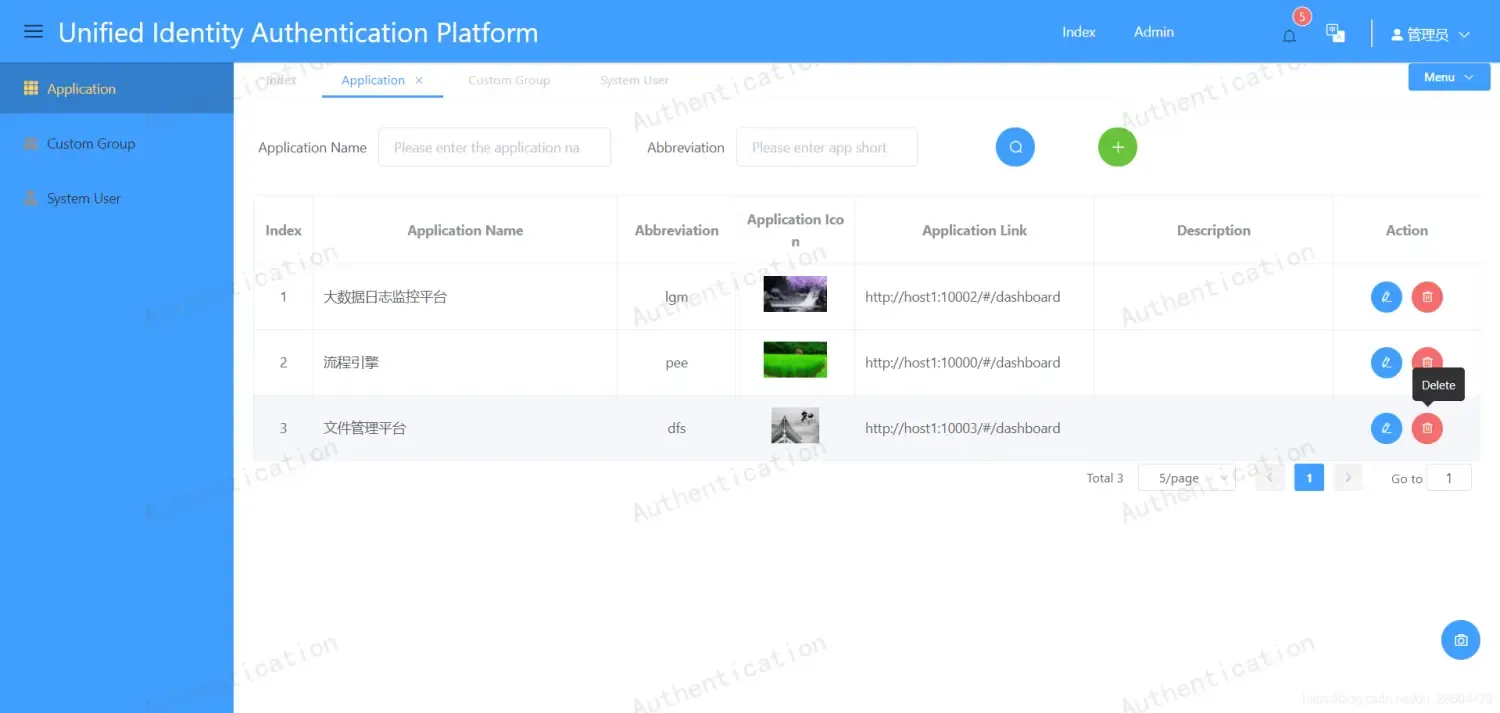
Task: Click the edit icon for the pee application
Action: click(x=1386, y=362)
